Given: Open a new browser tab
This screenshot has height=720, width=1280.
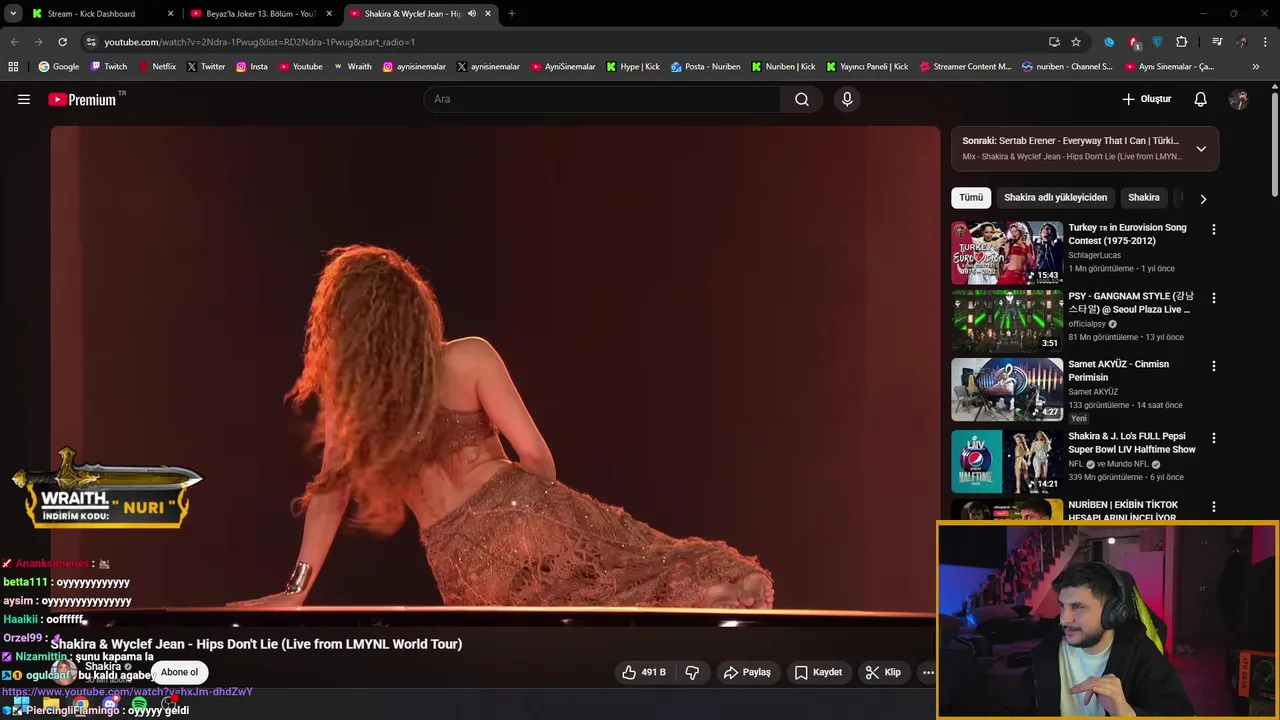Looking at the screenshot, I should click(511, 14).
